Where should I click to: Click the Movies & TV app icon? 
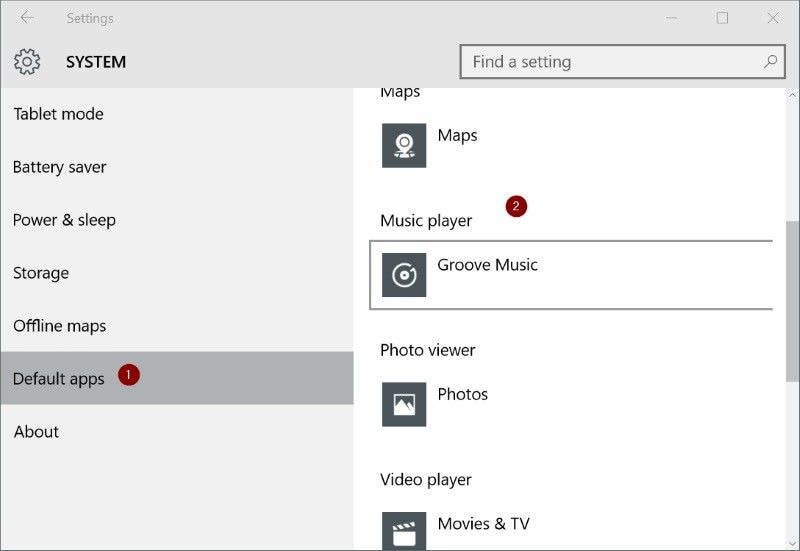[404, 531]
